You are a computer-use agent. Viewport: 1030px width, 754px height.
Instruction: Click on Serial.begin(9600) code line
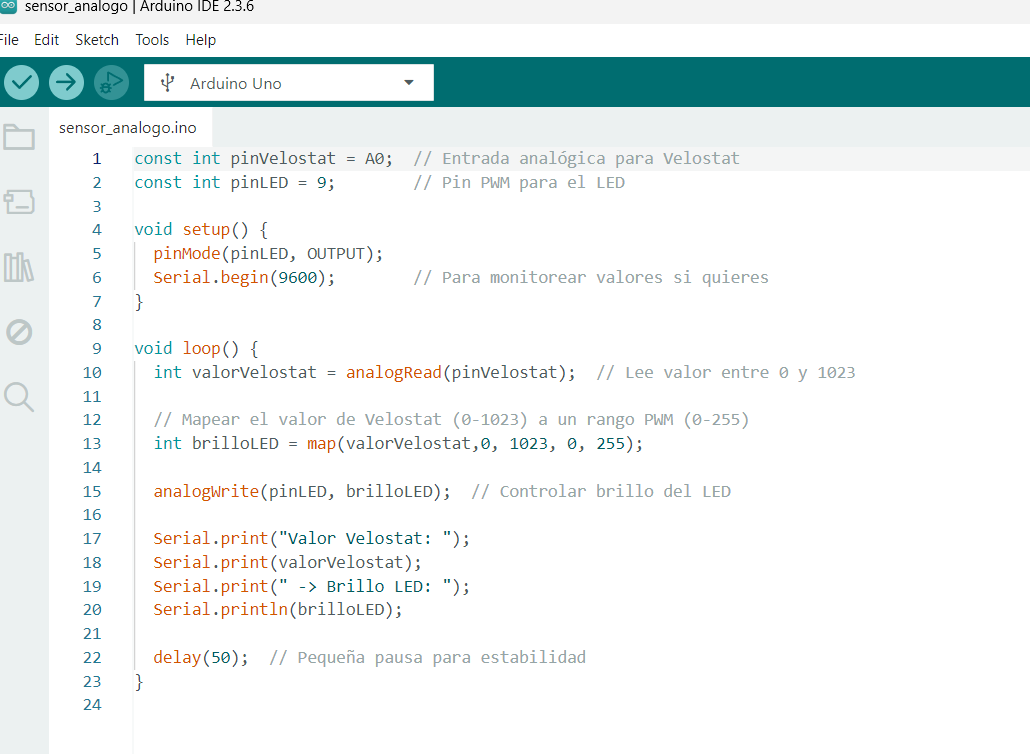pyautogui.click(x=244, y=277)
